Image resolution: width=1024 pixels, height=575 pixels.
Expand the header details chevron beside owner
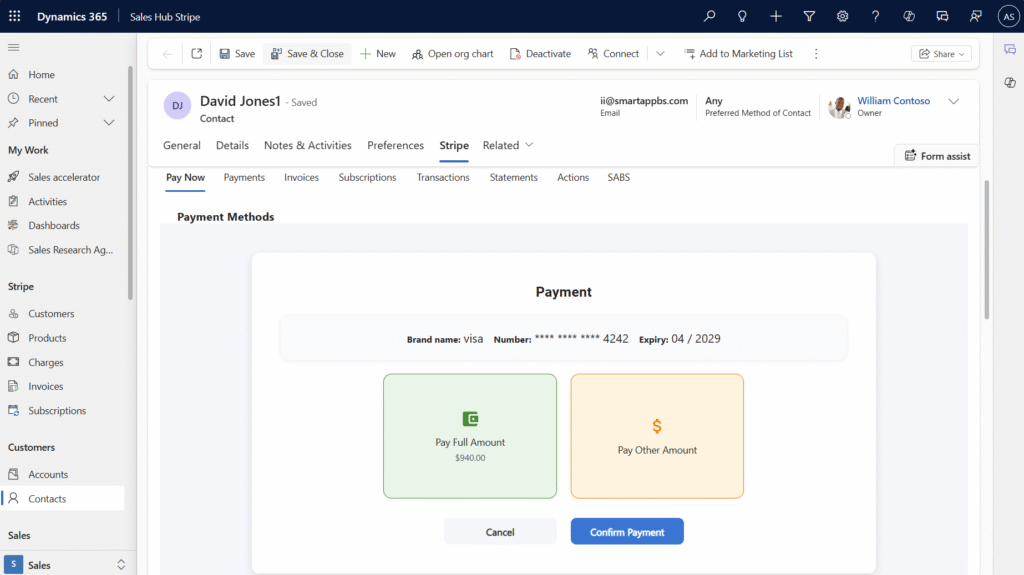pyautogui.click(x=954, y=101)
